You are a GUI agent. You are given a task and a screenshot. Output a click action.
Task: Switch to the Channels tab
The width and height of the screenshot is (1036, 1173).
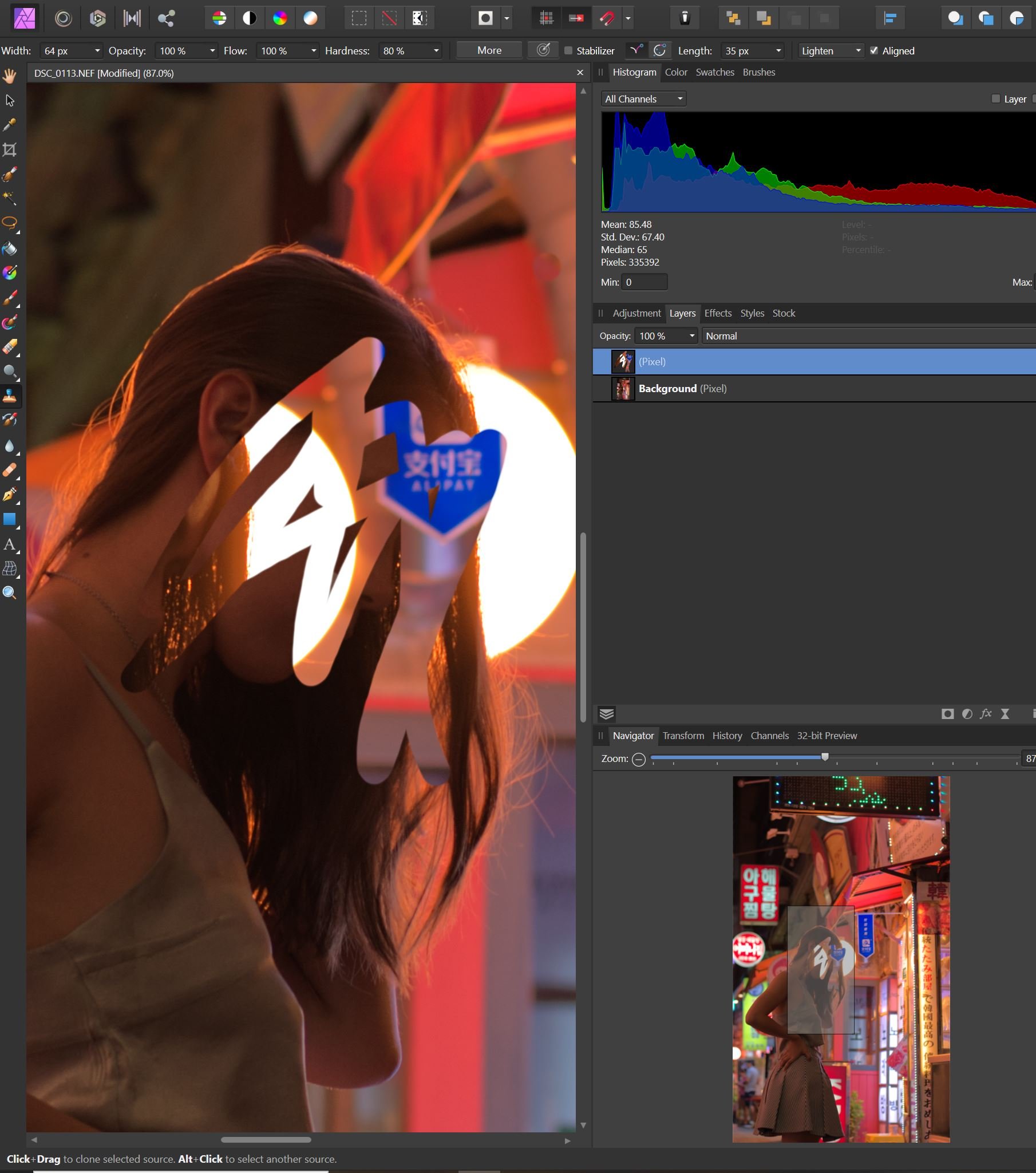click(x=769, y=736)
